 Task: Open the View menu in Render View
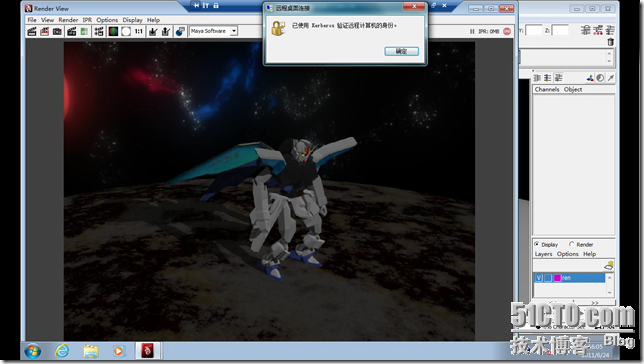47,20
